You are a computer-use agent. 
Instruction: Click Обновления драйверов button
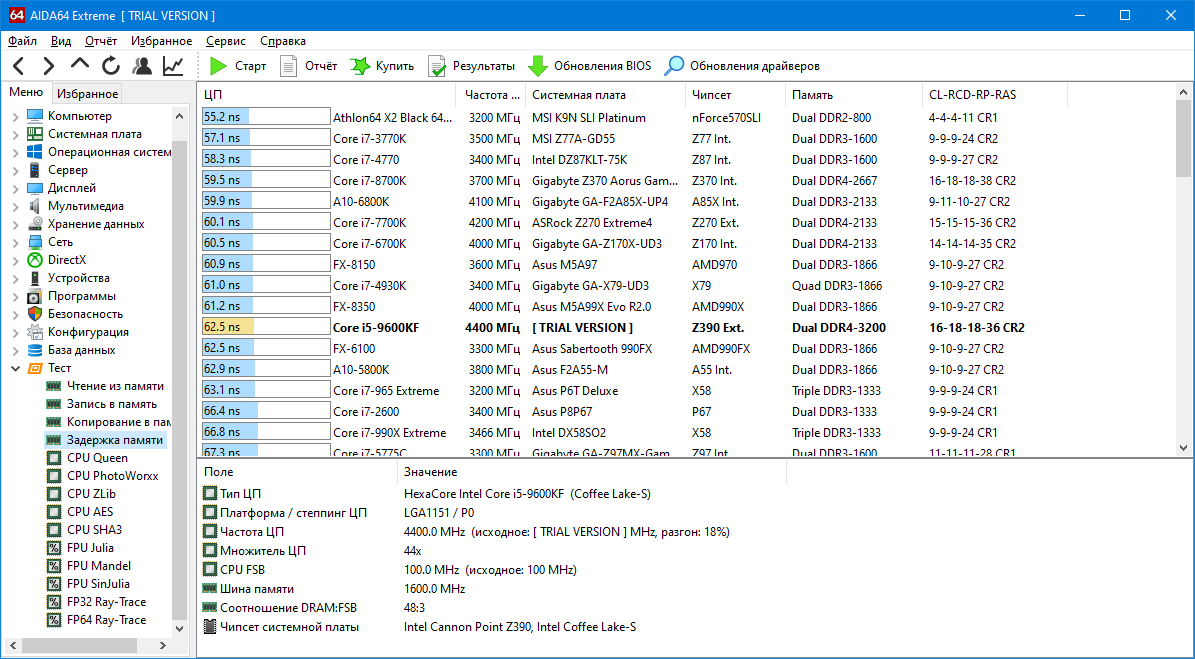pos(742,66)
